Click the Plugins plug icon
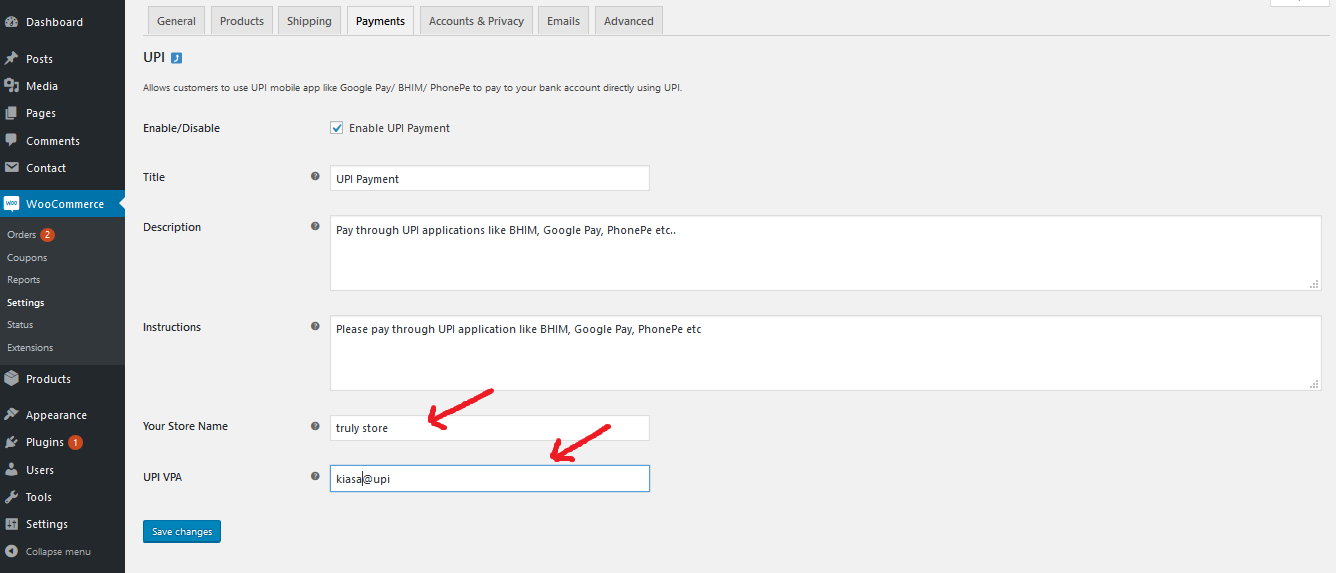The height and width of the screenshot is (573, 1336). tap(12, 442)
